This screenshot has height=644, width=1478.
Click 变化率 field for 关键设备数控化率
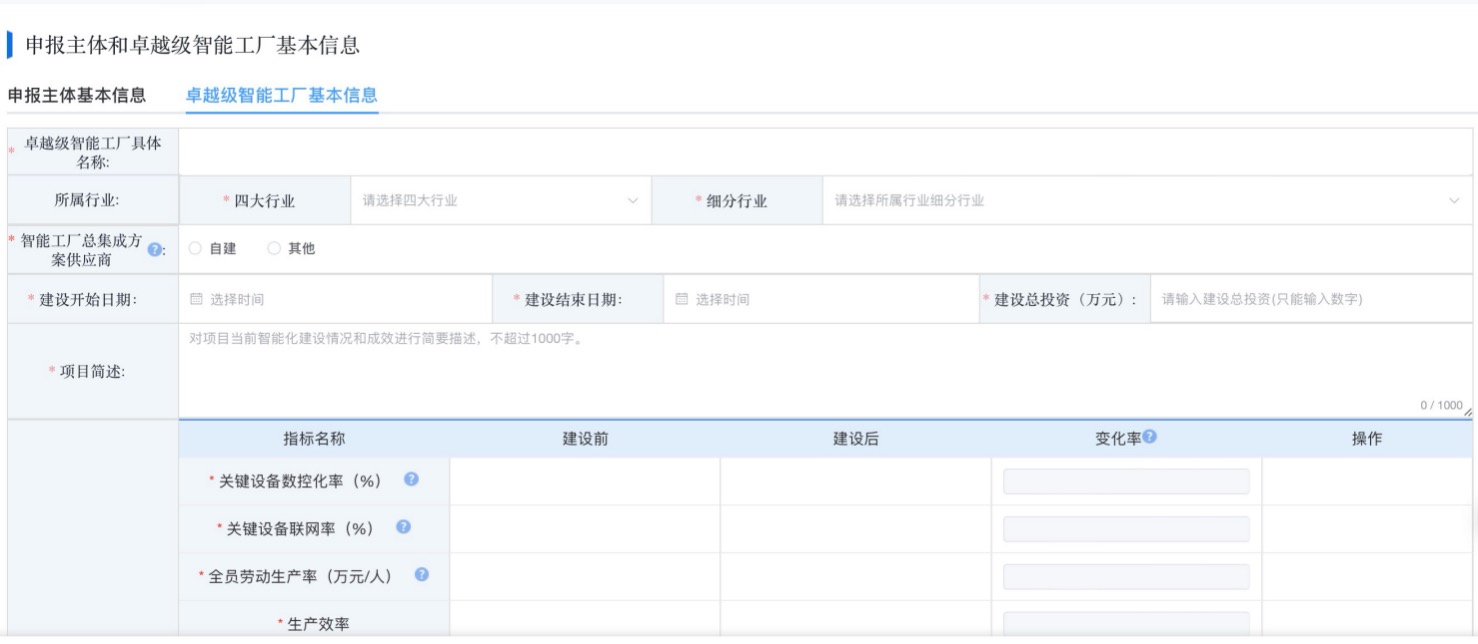click(x=1126, y=481)
